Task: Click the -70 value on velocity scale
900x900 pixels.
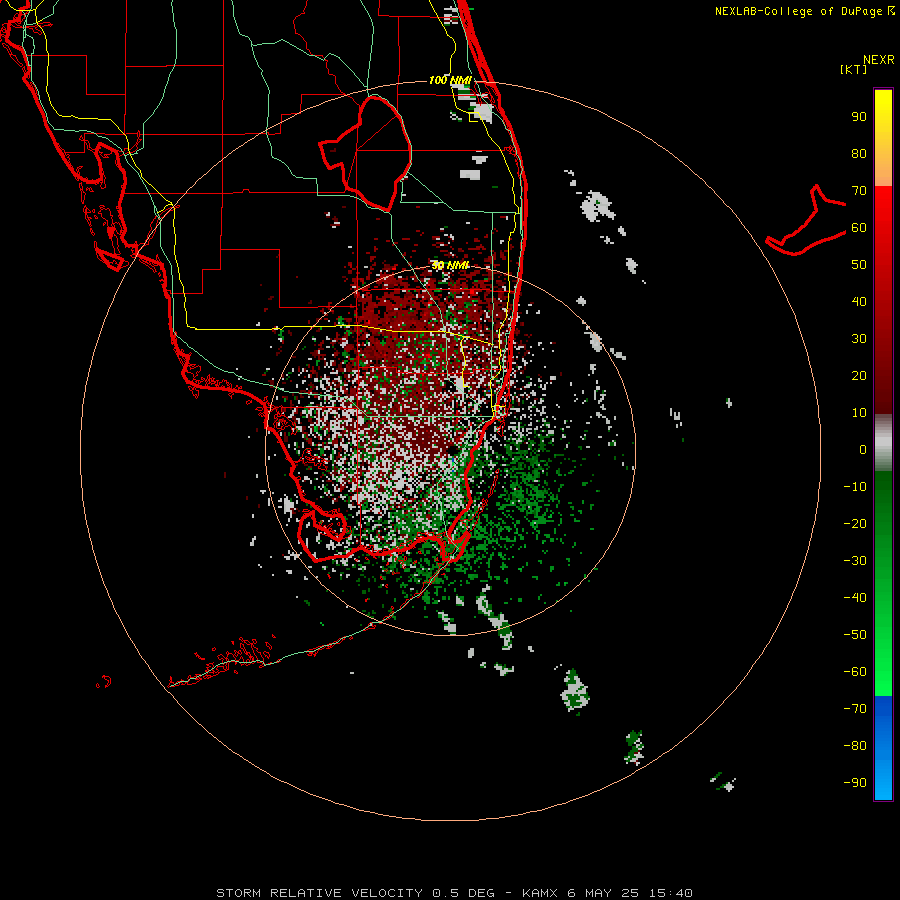Action: click(x=855, y=709)
